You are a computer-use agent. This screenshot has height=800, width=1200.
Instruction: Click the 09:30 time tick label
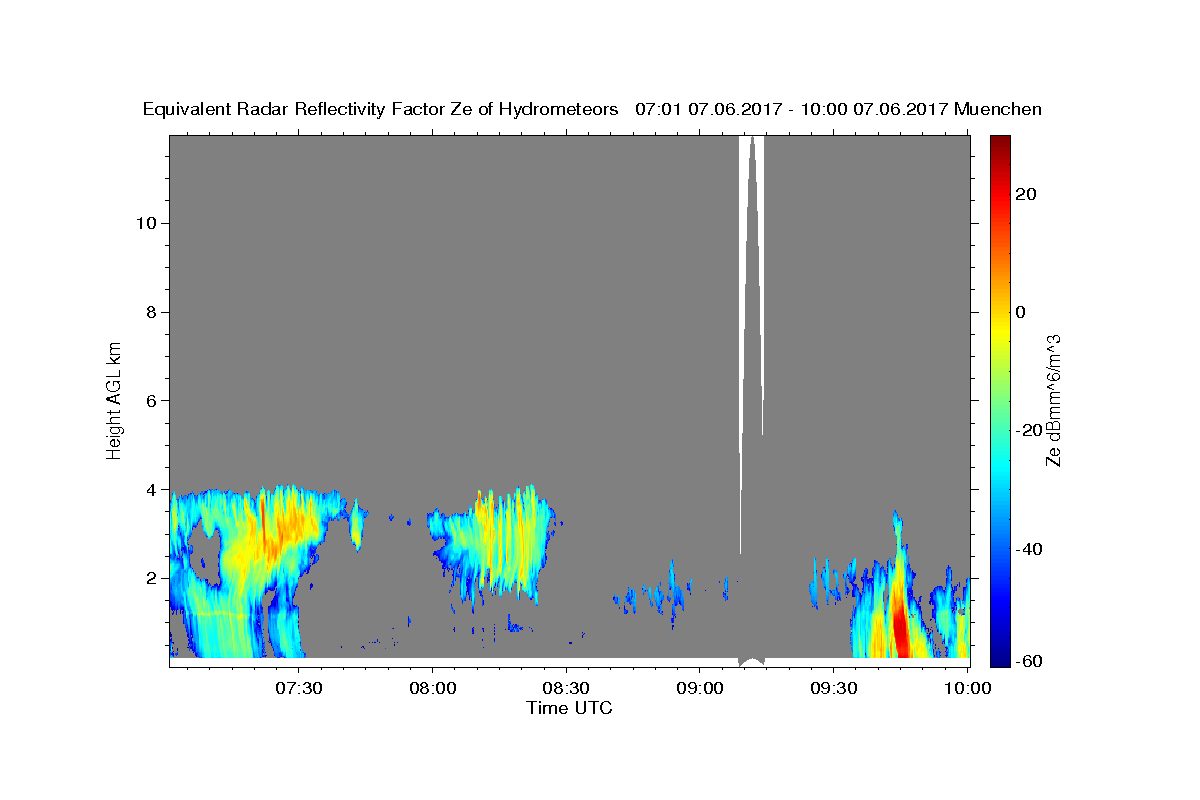[834, 688]
